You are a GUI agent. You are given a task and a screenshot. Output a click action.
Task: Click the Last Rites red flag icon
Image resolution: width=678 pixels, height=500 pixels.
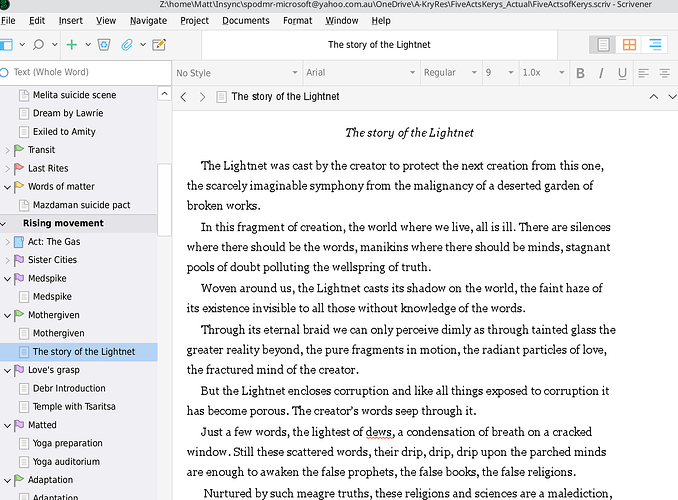(x=19, y=168)
